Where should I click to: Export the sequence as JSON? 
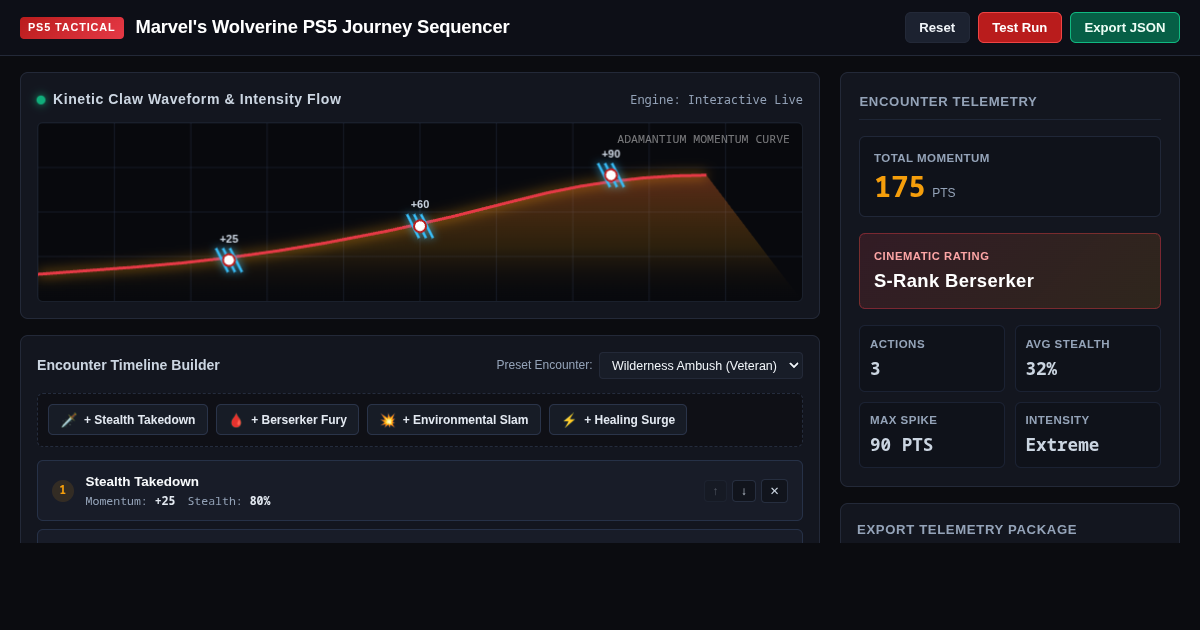1124,27
